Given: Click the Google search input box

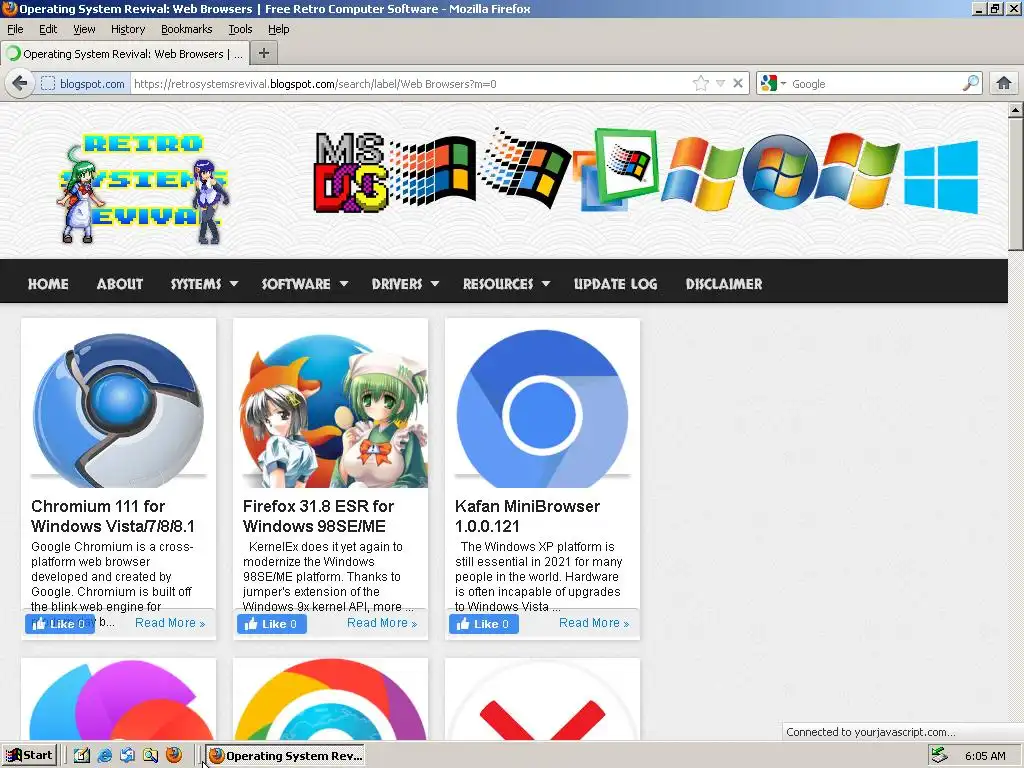Looking at the screenshot, I should (x=875, y=84).
